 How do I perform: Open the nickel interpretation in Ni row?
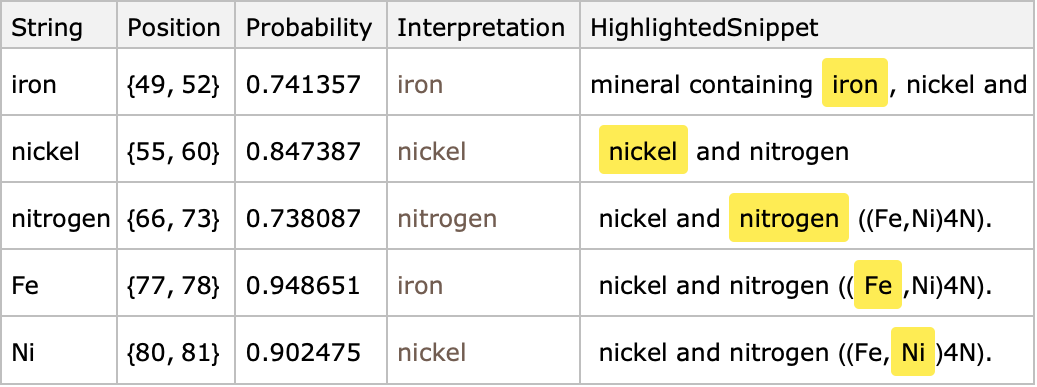pos(432,352)
